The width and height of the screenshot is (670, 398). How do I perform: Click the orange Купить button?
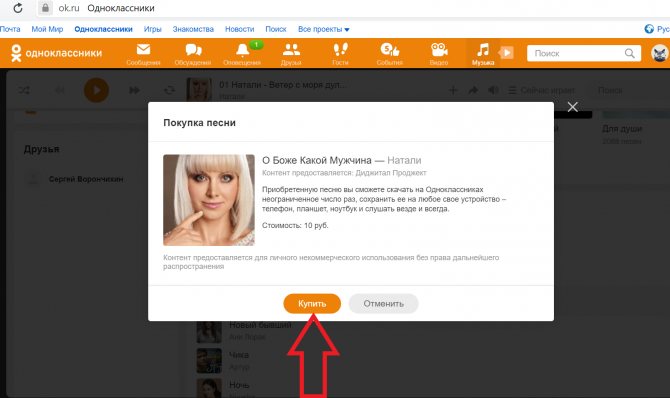(x=312, y=304)
